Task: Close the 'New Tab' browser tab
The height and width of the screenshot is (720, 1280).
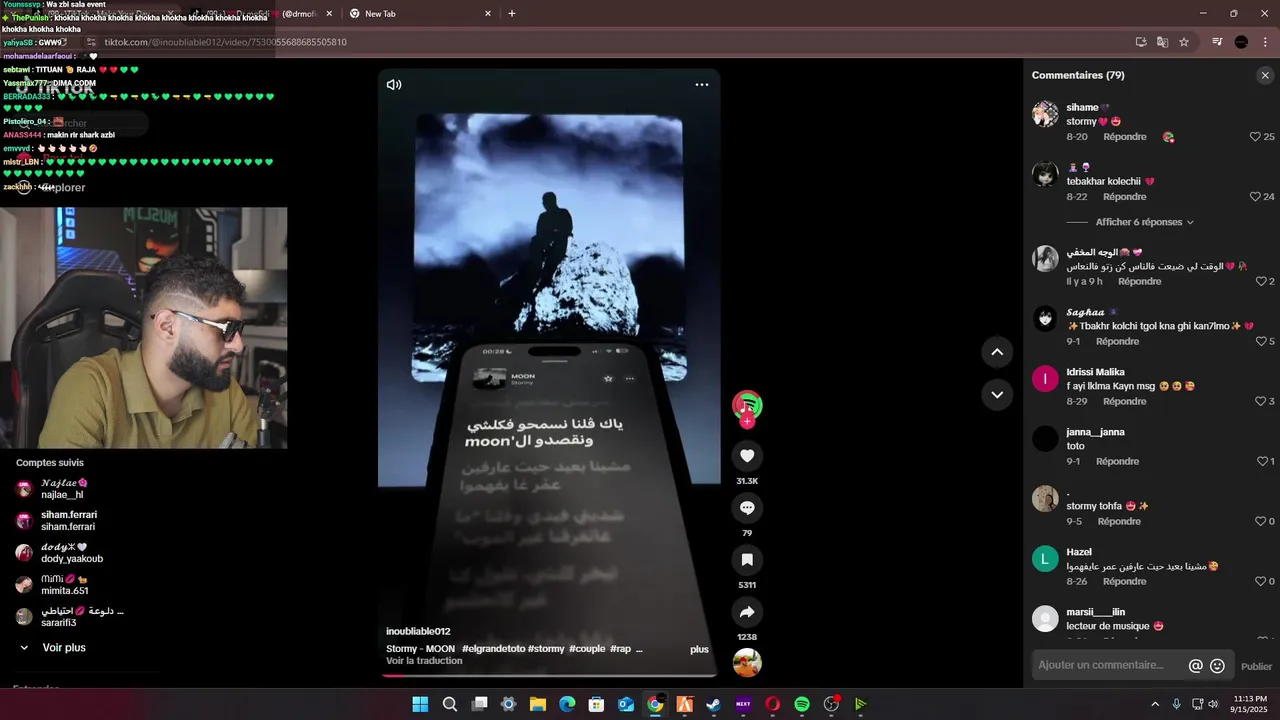Action: [x=488, y=14]
